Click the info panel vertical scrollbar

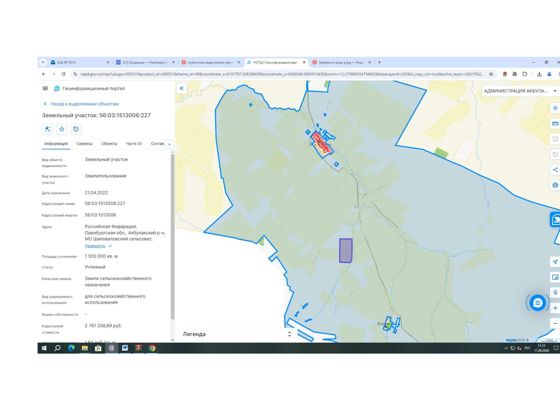[x=172, y=236]
